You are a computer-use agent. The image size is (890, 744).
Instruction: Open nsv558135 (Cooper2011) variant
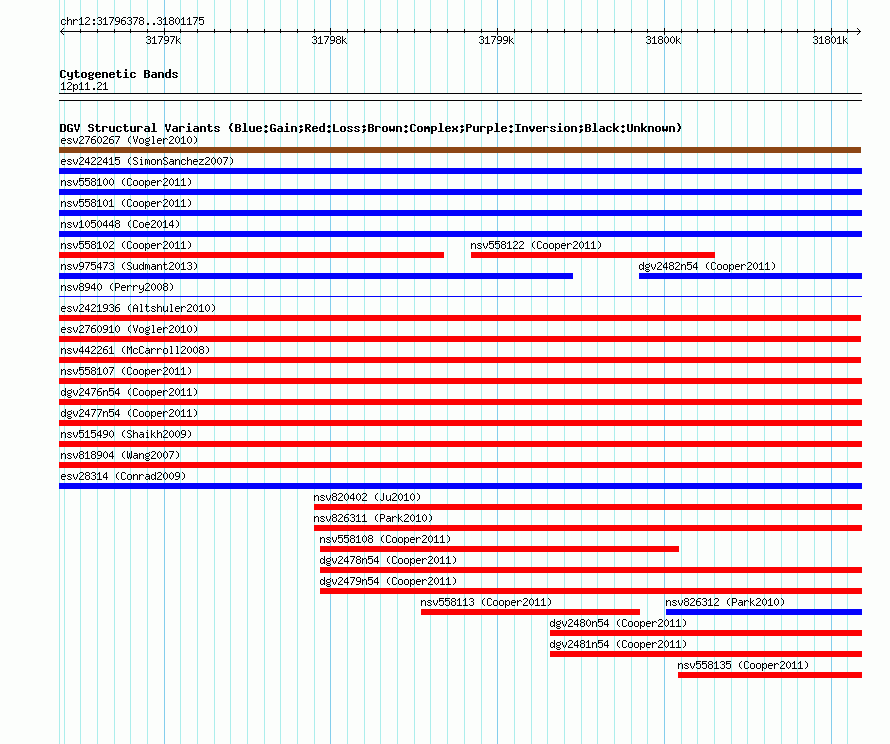point(743,665)
